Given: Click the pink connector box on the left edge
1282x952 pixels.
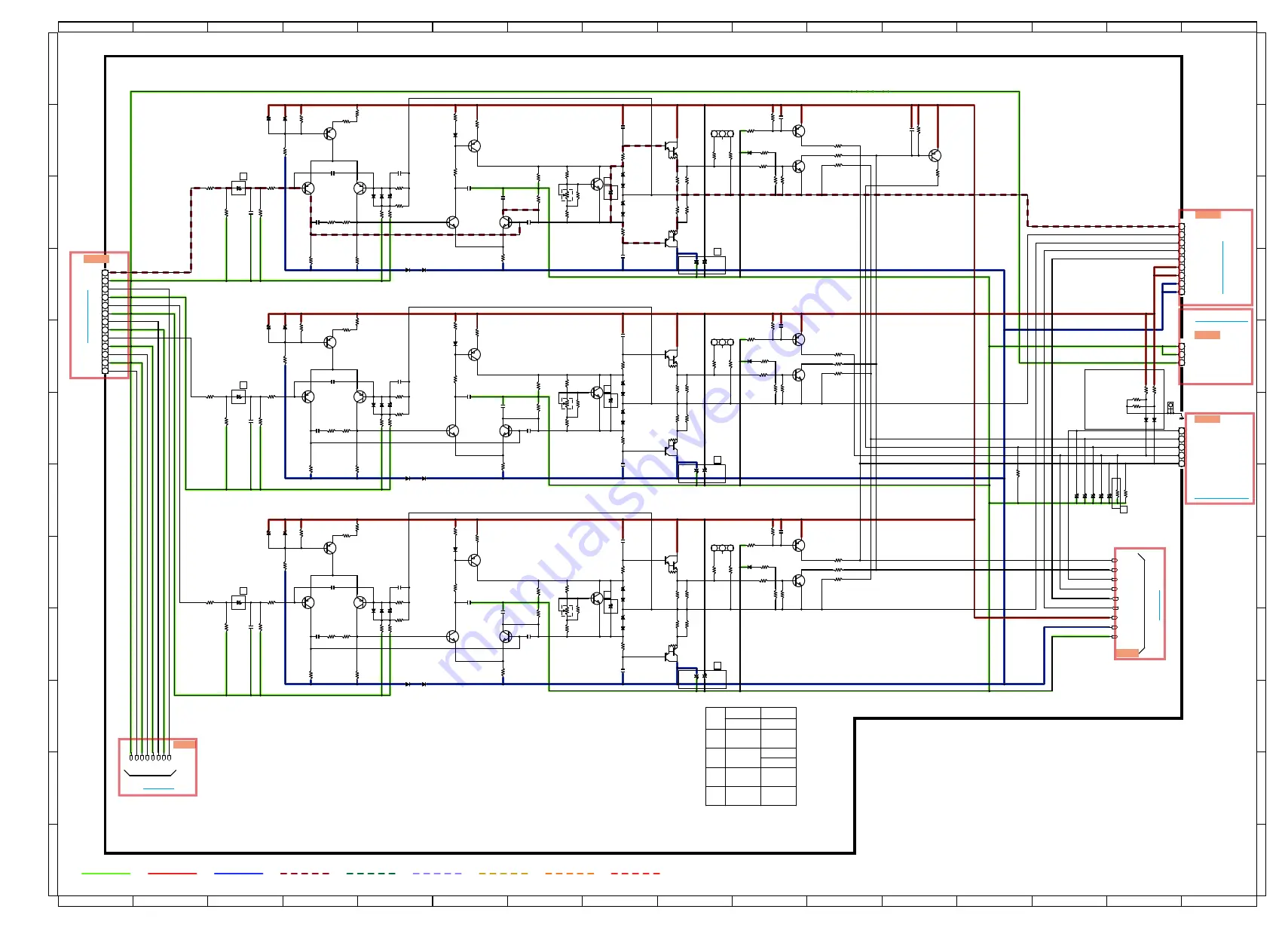Looking at the screenshot, I should tap(99, 315).
